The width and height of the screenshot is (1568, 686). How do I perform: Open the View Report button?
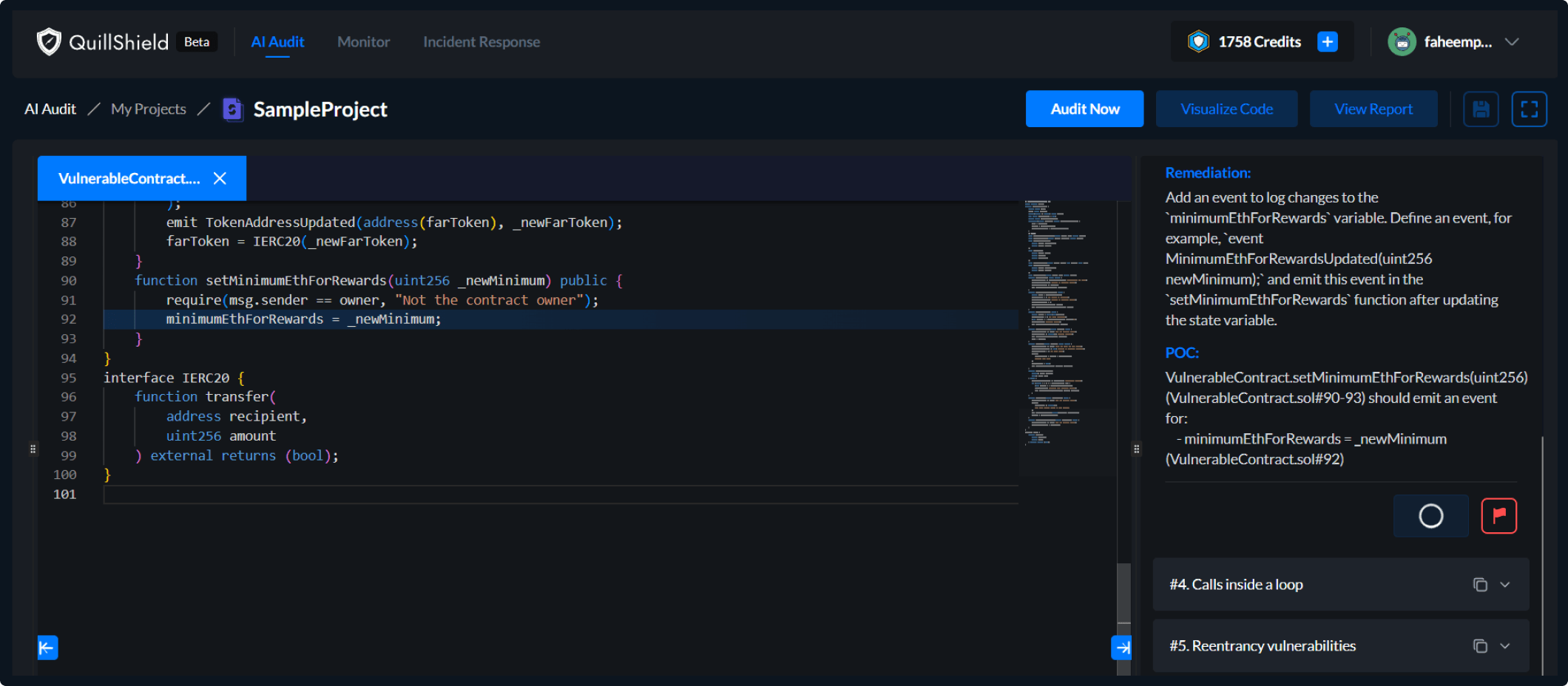coord(1373,109)
